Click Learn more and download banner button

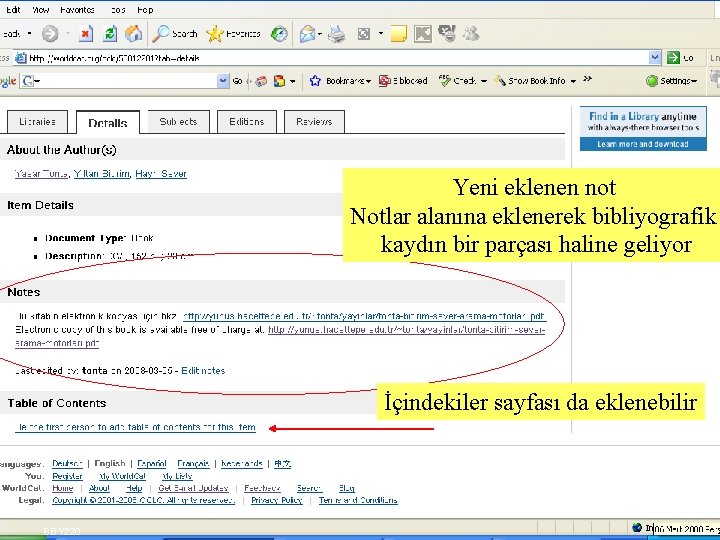click(x=643, y=144)
